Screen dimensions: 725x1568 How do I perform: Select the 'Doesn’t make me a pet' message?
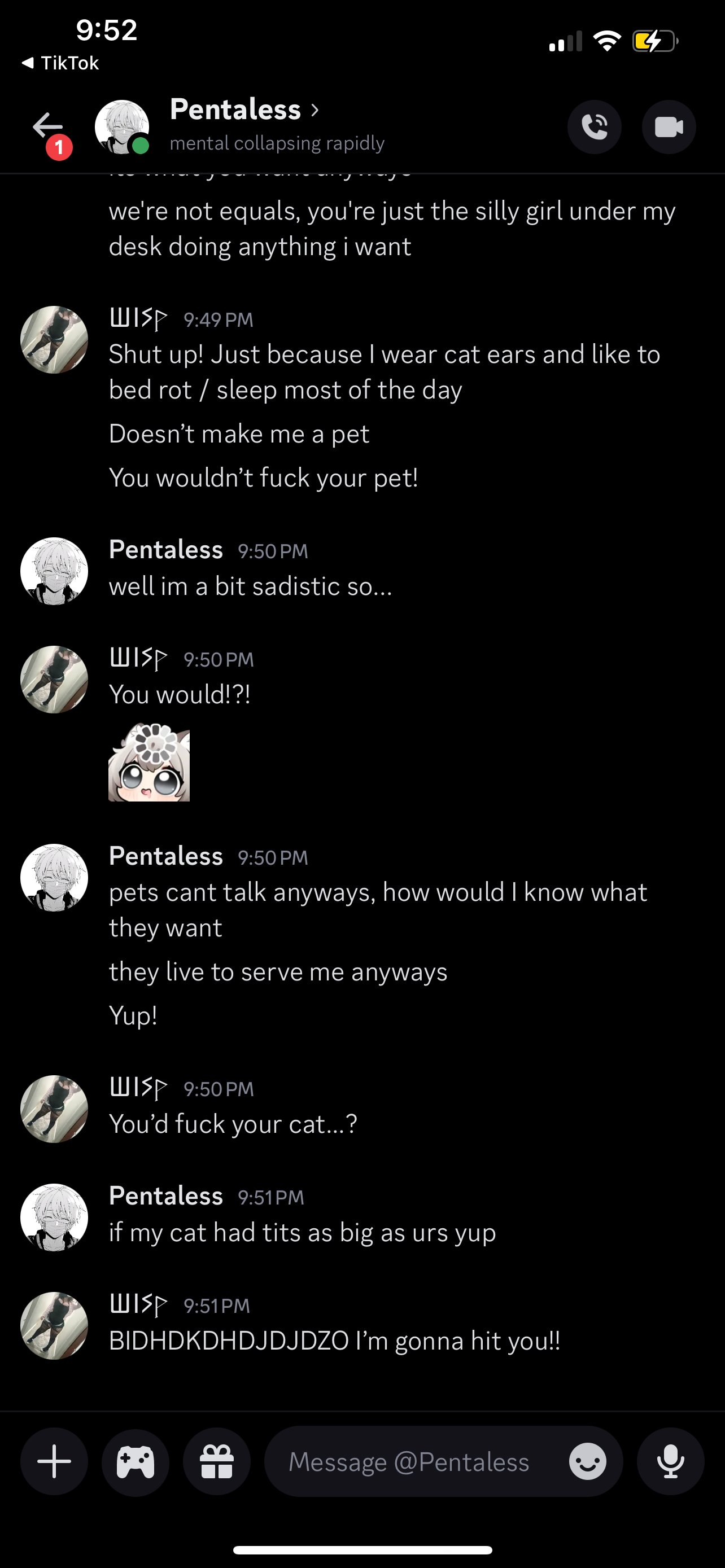(x=239, y=434)
